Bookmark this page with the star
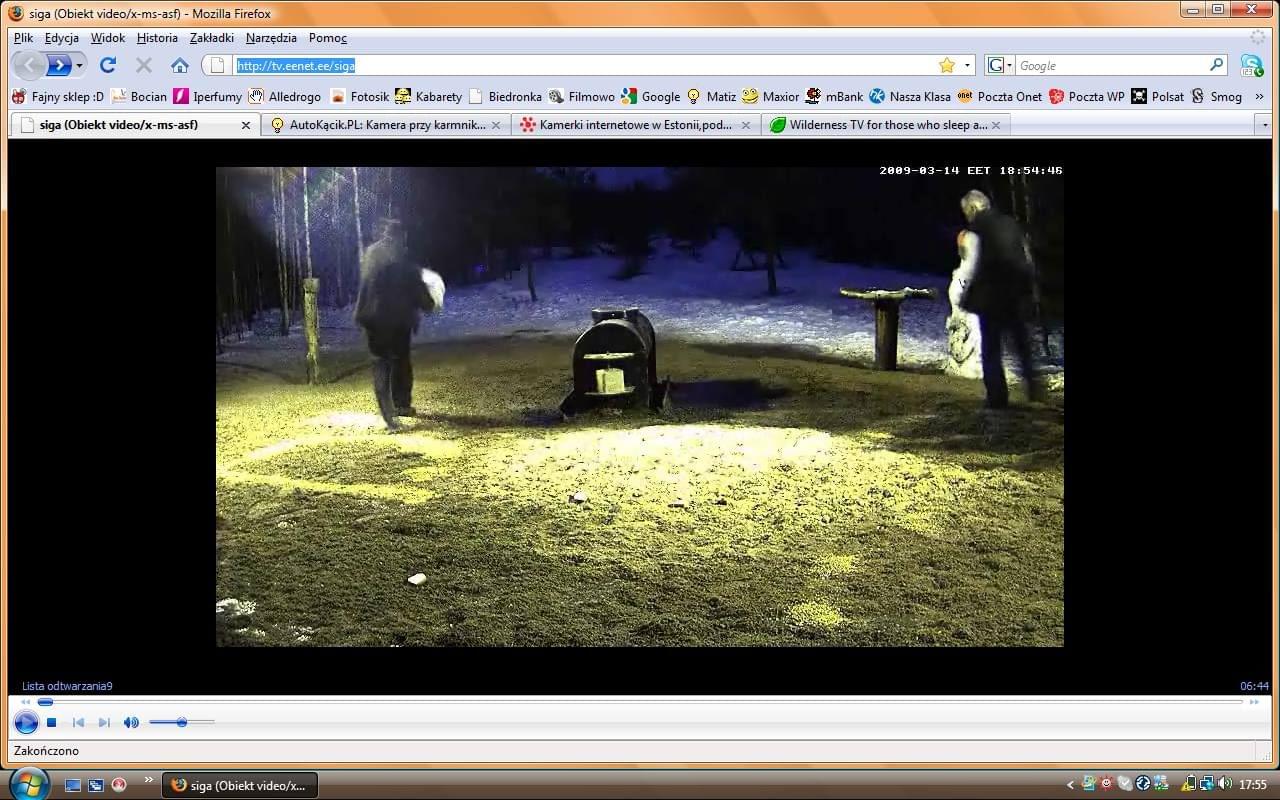This screenshot has width=1280, height=800. click(946, 65)
